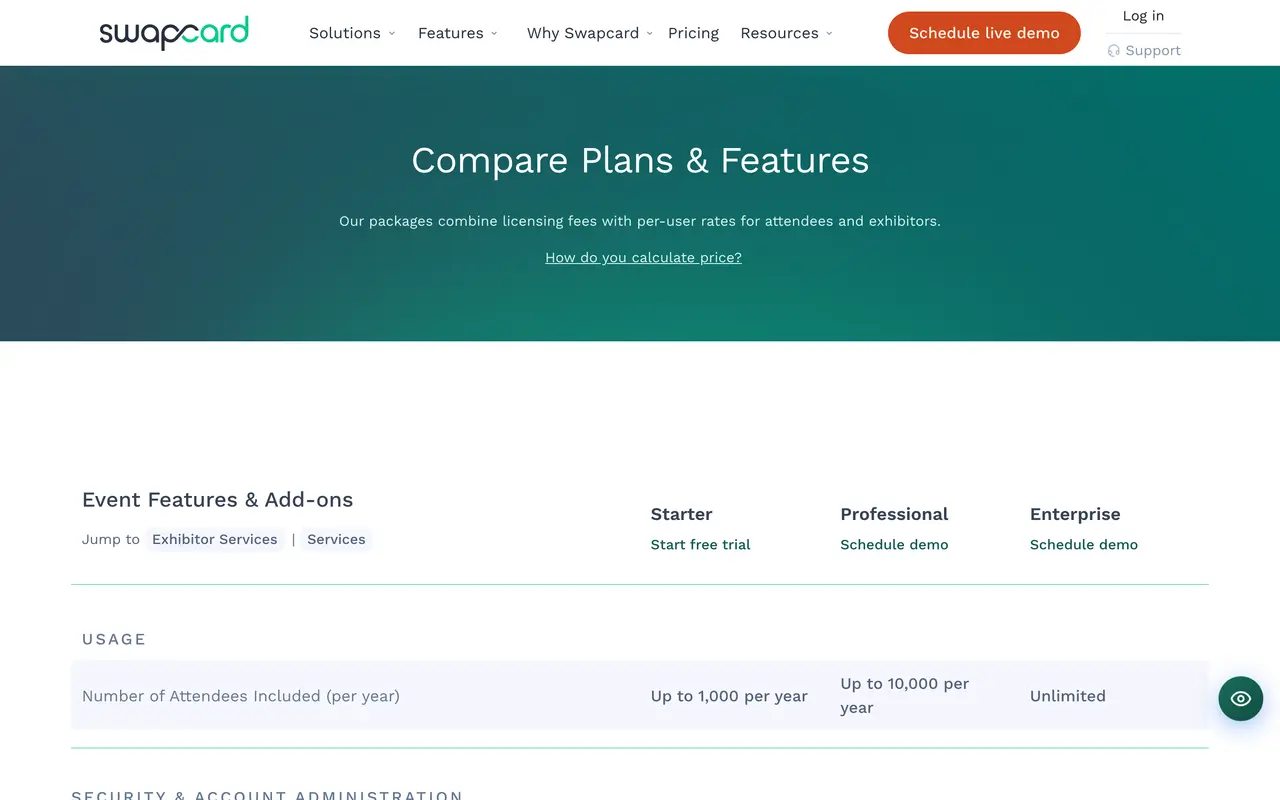Go to the Pricing page

tap(693, 33)
